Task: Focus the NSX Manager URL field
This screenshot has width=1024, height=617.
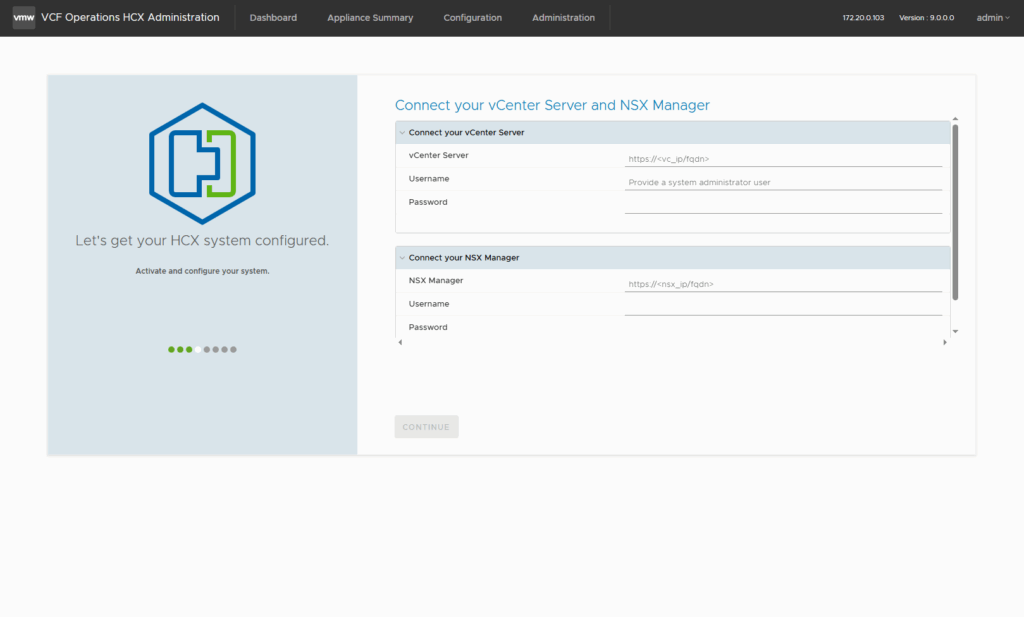Action: tap(782, 284)
